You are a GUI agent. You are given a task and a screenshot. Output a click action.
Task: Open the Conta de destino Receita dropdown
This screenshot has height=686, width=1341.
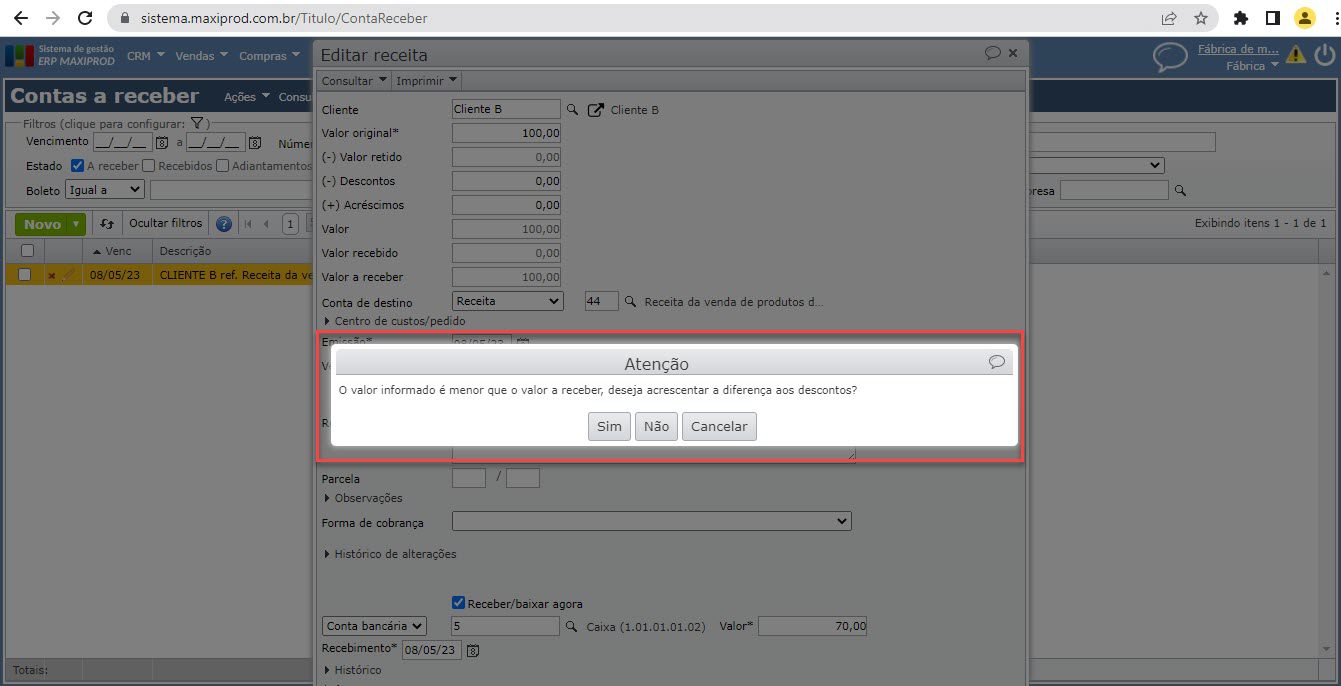(x=508, y=301)
